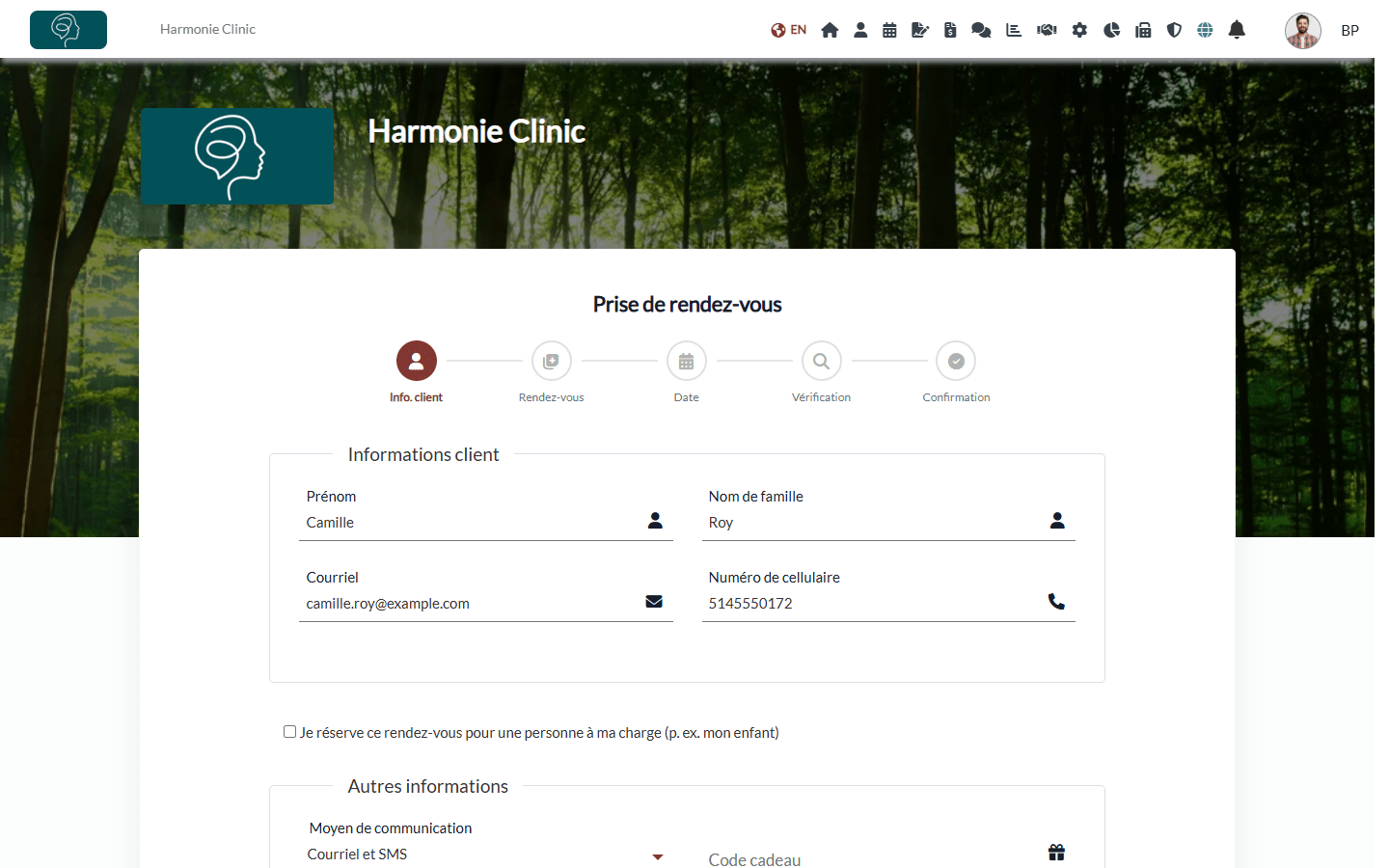
Task: Open the chat messages icon
Action: (x=981, y=30)
